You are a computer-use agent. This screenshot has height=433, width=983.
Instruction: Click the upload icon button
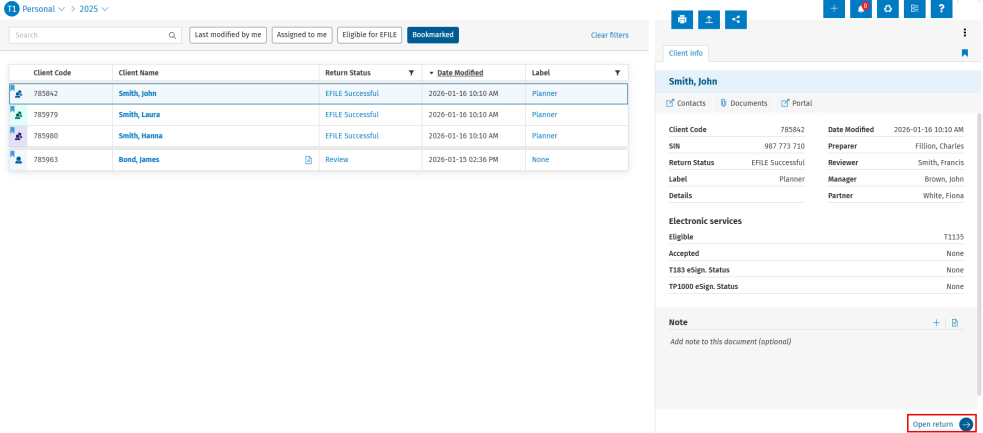pos(710,18)
